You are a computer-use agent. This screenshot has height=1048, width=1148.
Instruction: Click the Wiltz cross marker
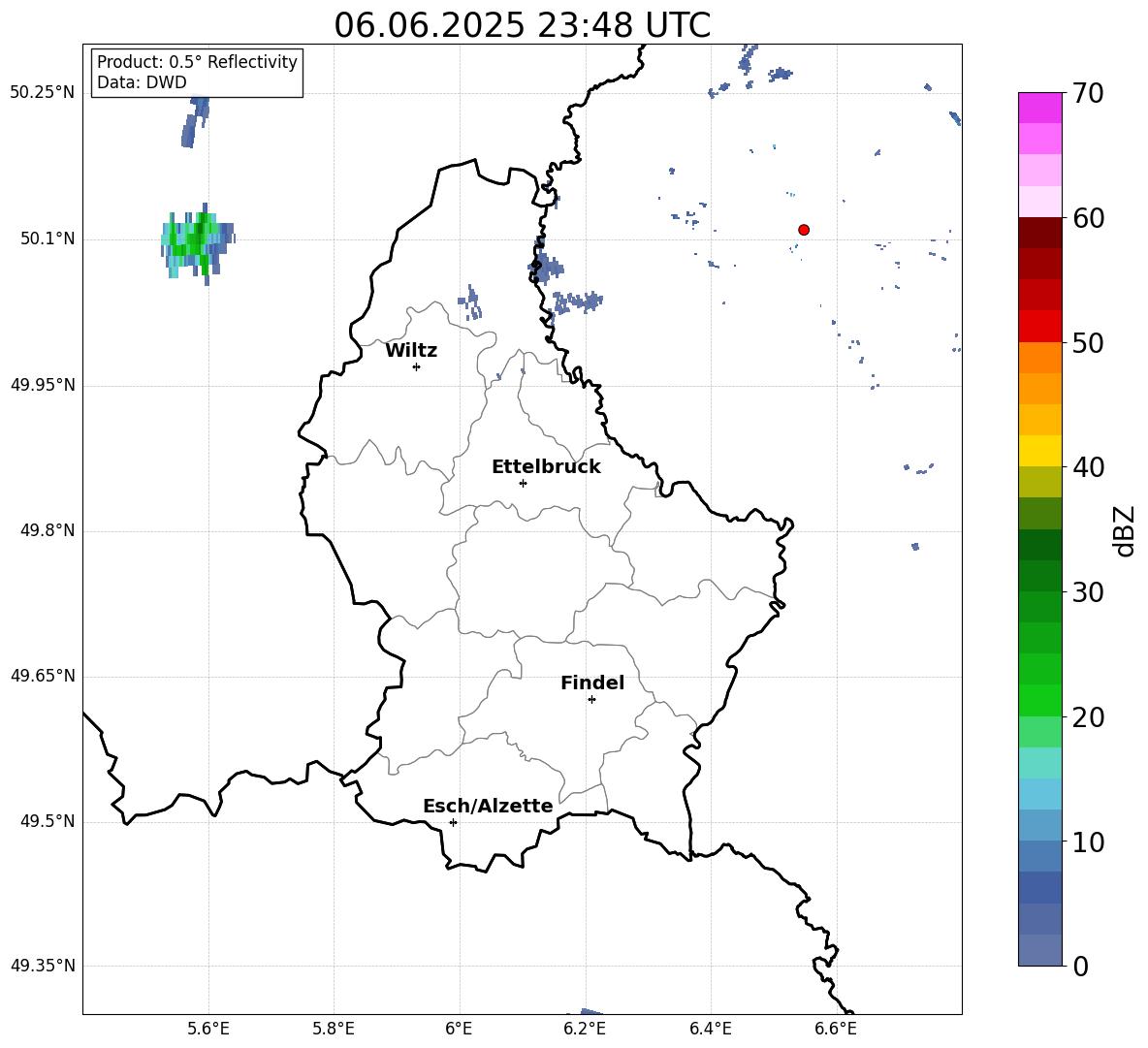(416, 366)
